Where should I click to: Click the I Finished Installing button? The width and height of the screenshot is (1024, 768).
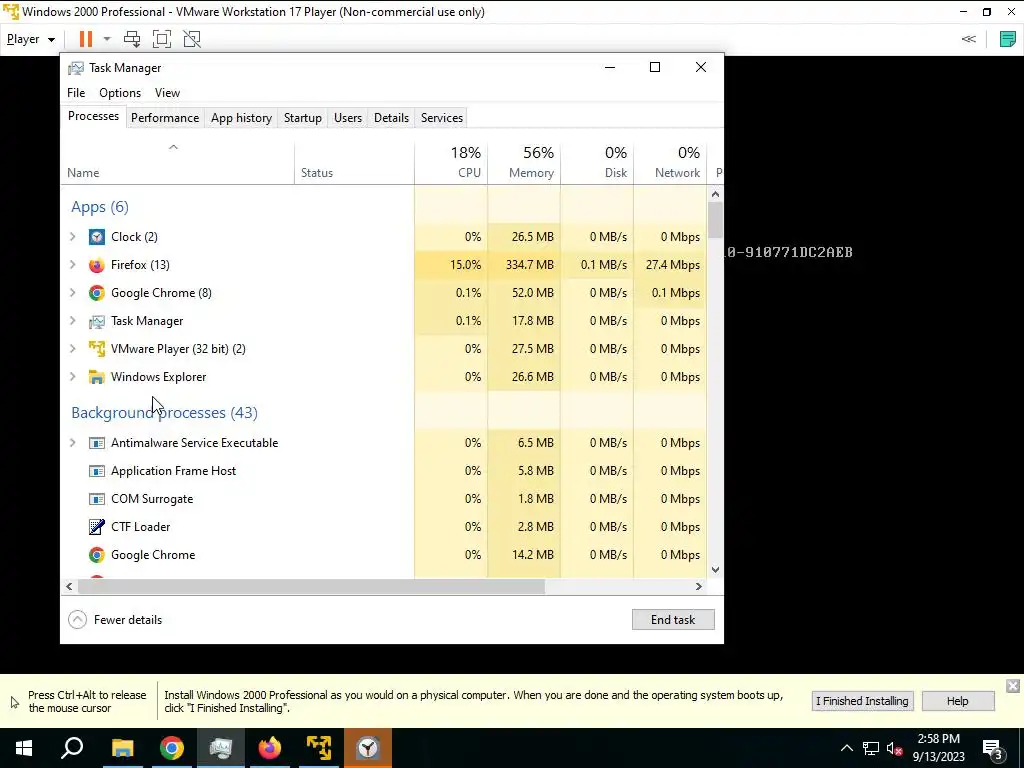[x=862, y=701]
